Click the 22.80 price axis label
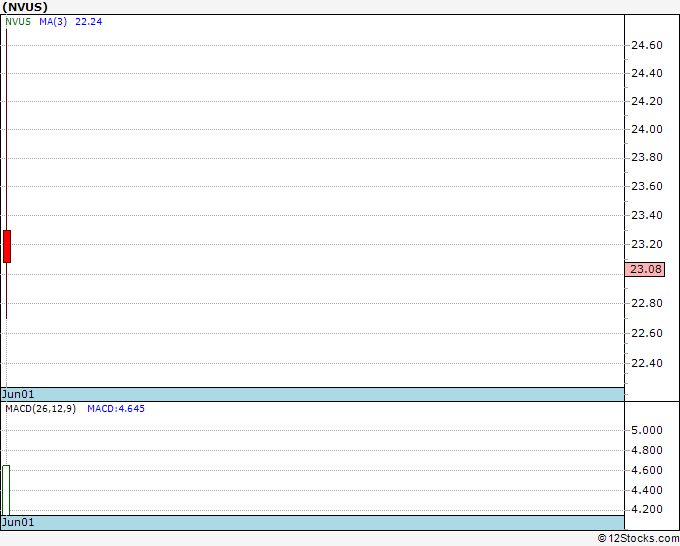Image resolution: width=680 pixels, height=546 pixels. click(647, 303)
